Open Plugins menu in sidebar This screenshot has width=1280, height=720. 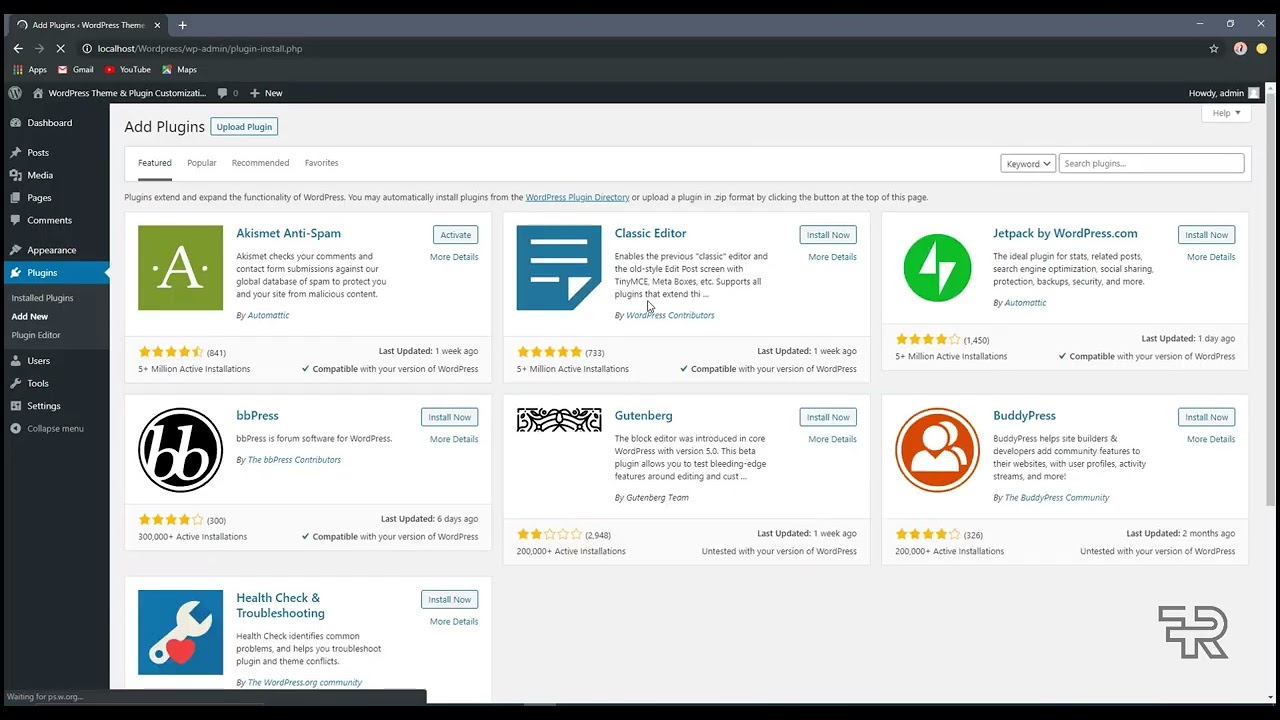pos(55,273)
